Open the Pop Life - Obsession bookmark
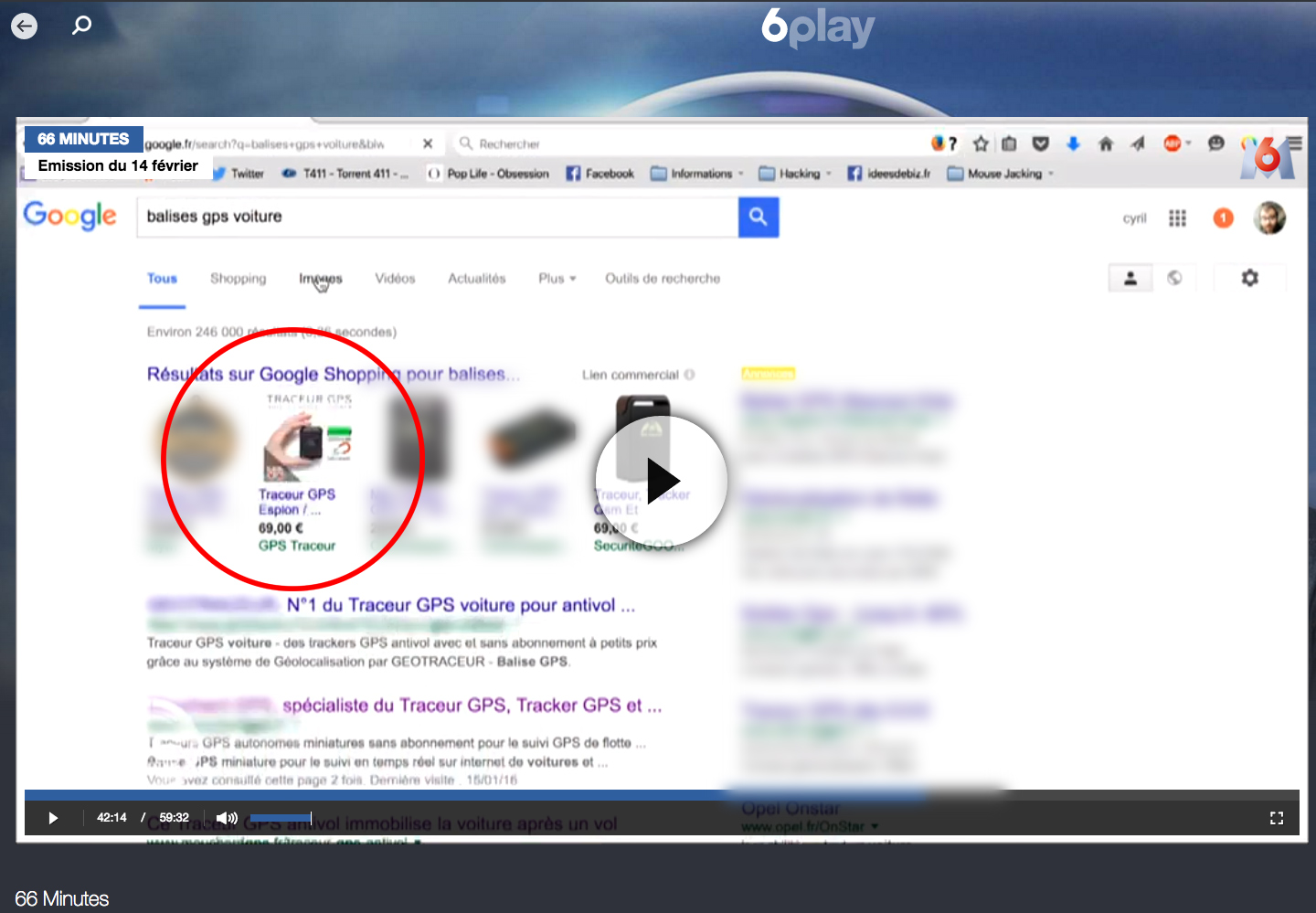The height and width of the screenshot is (913, 1316). tap(488, 174)
